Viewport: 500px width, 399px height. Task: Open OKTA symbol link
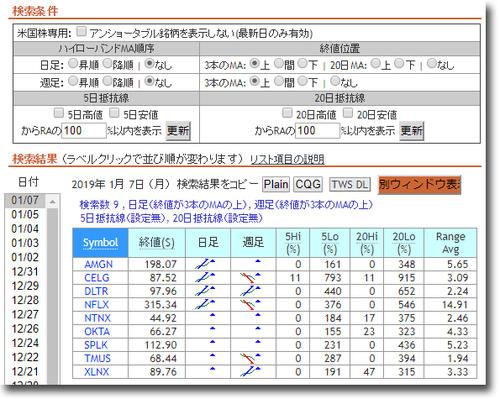coord(97,331)
